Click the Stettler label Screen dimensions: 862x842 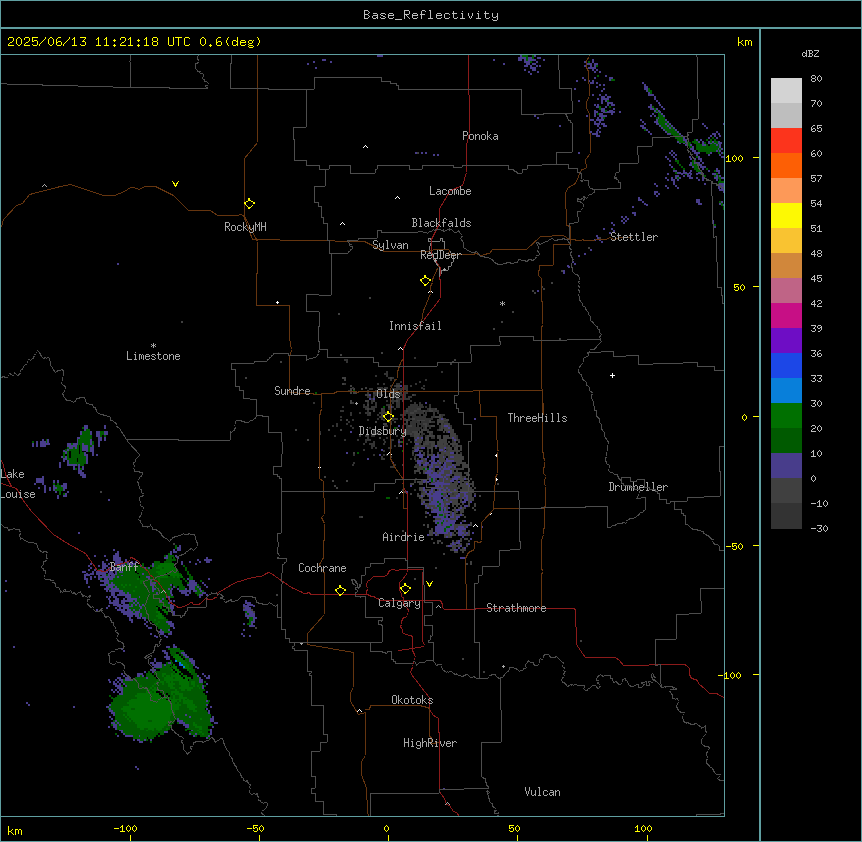634,237
